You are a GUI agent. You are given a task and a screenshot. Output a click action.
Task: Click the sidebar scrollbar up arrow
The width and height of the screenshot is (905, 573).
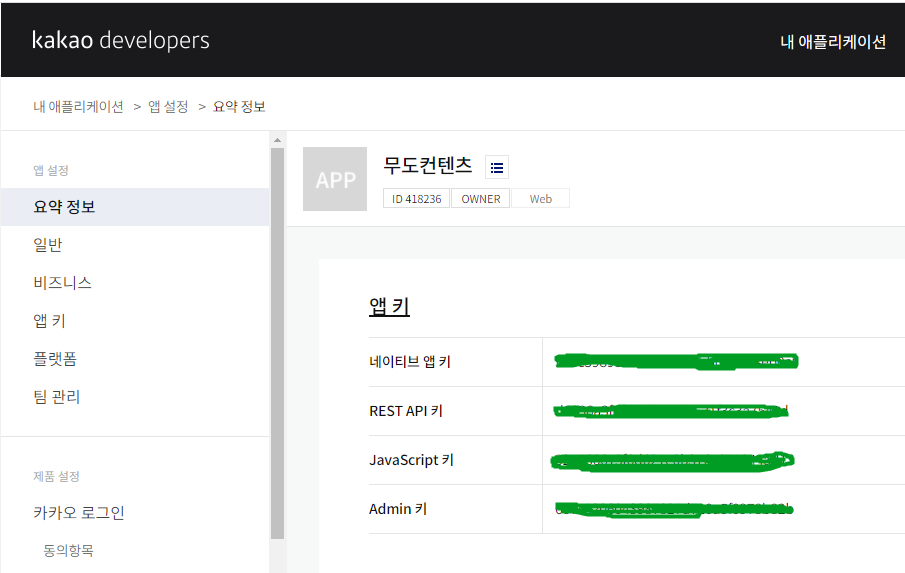click(x=278, y=140)
